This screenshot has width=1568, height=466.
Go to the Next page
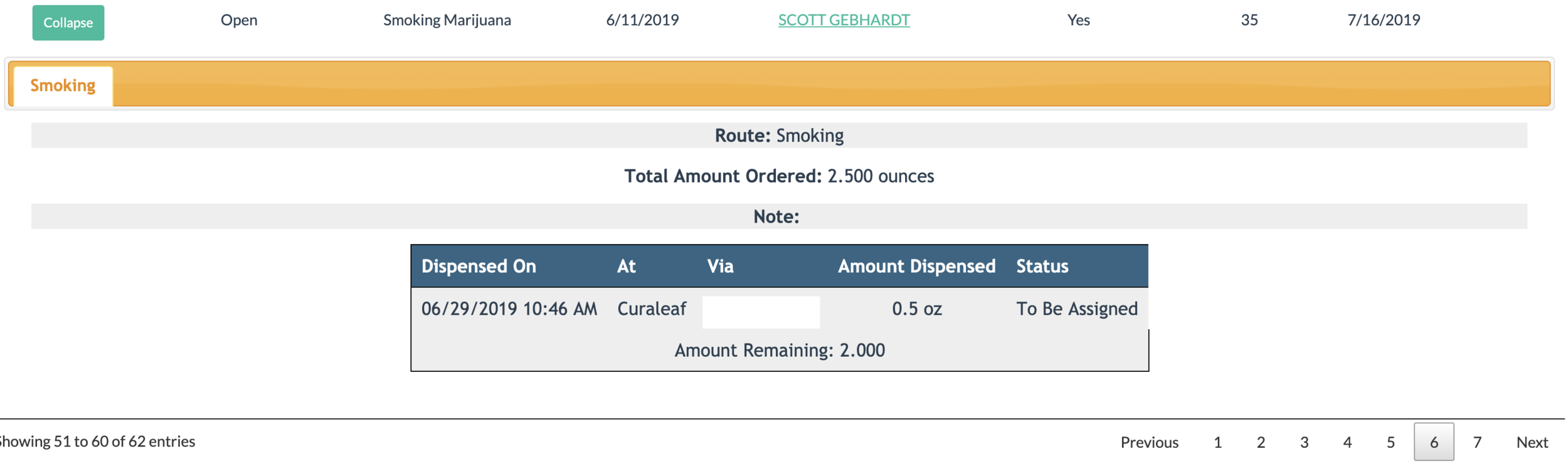tap(1532, 442)
